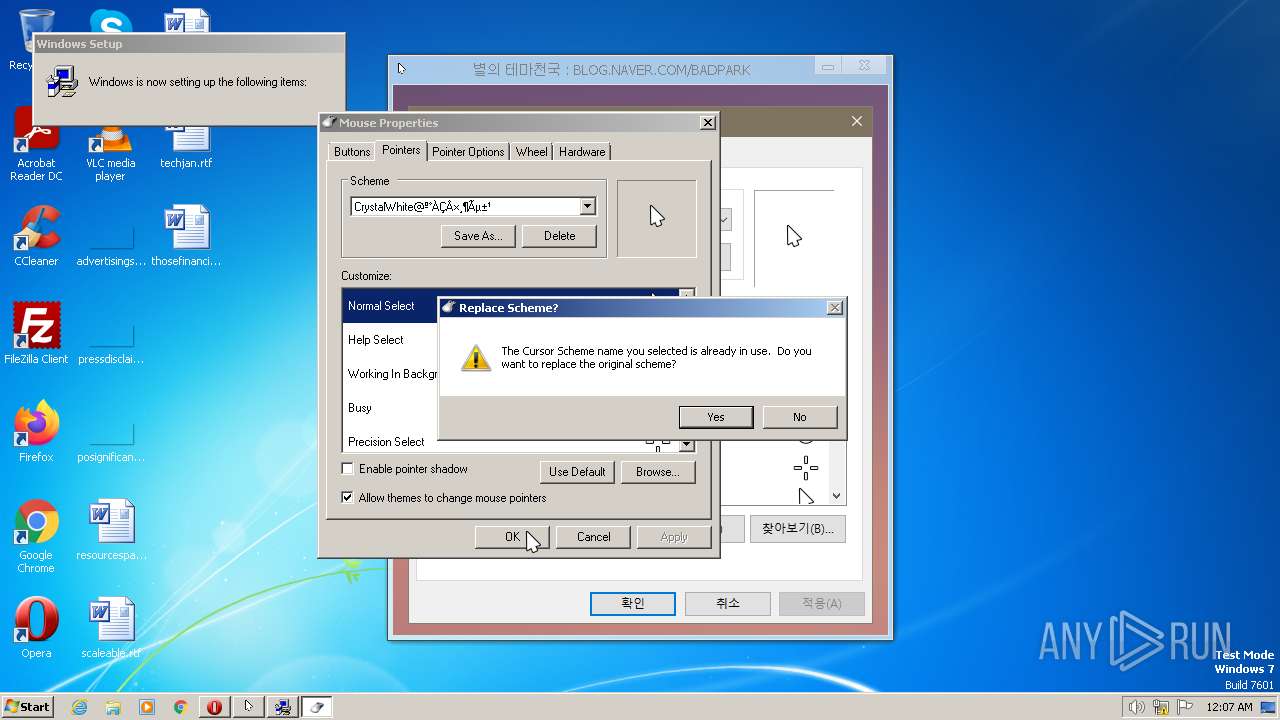1280x720 pixels.
Task: Enable pointer shadow checkbox
Action: [x=348, y=469]
